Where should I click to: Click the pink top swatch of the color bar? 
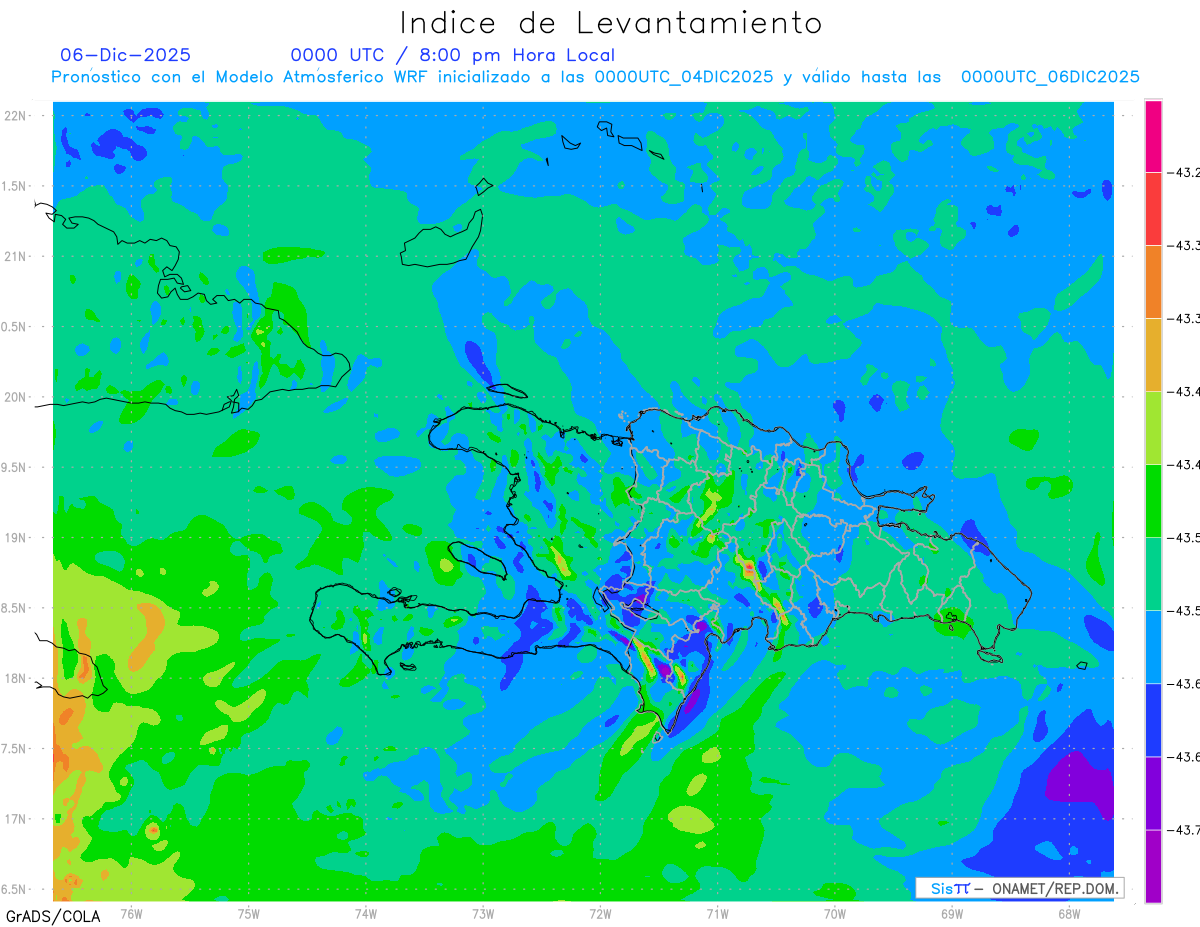click(1153, 136)
